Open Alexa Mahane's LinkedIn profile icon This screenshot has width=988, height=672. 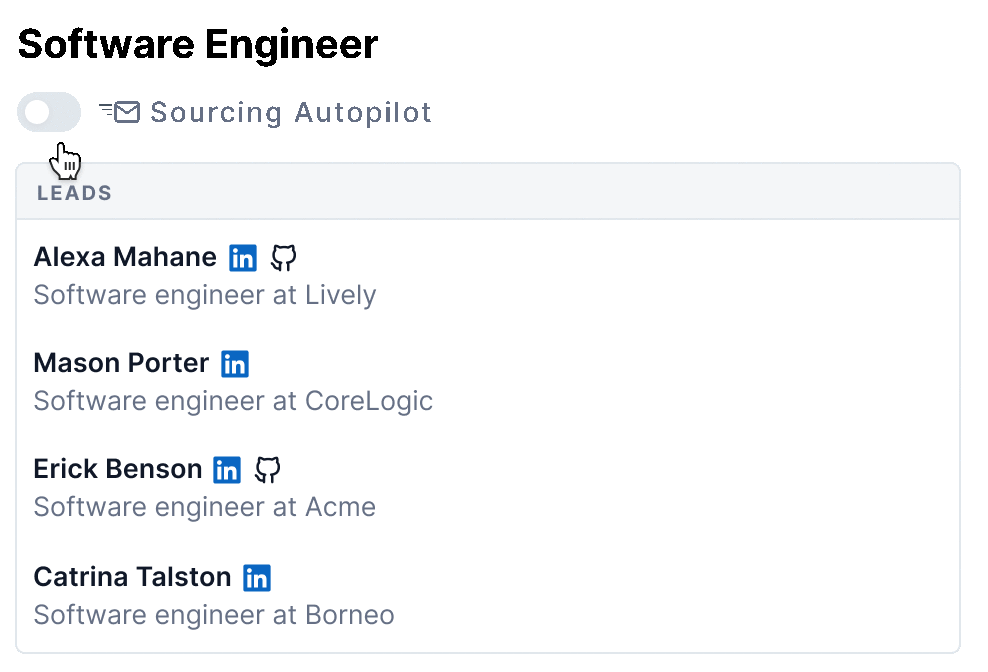click(x=243, y=258)
